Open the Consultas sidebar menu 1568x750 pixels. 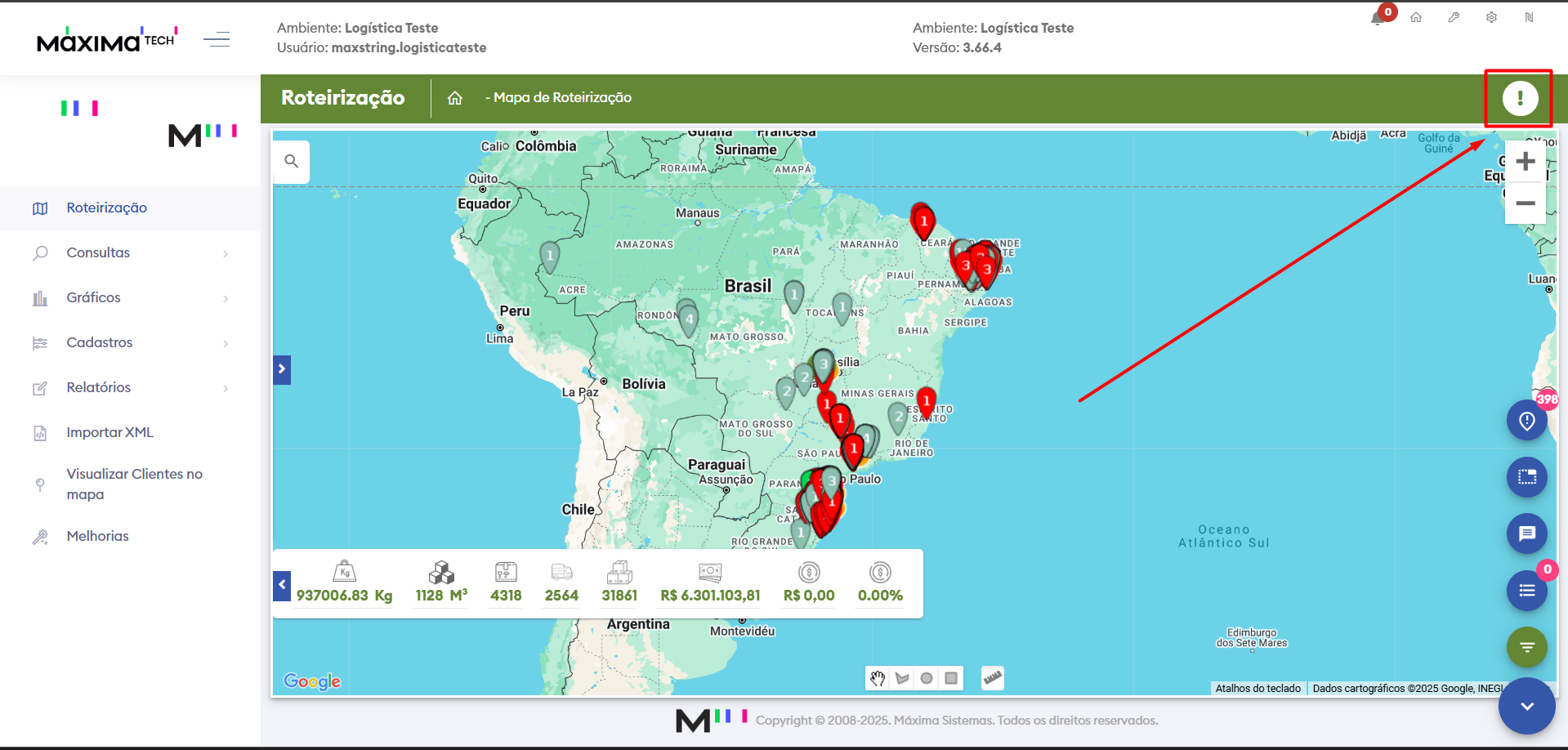coord(130,253)
